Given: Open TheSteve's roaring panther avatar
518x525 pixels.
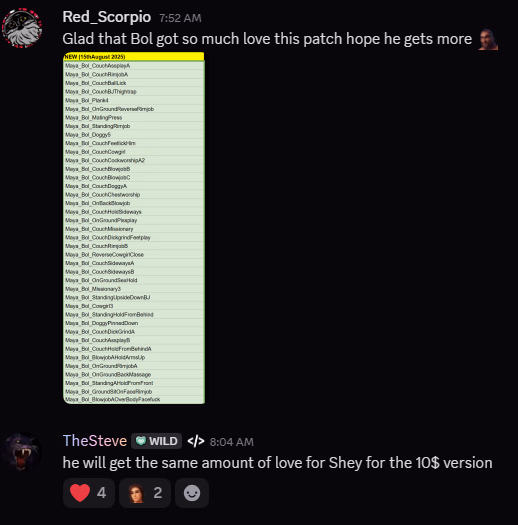Looking at the screenshot, I should click(22, 452).
